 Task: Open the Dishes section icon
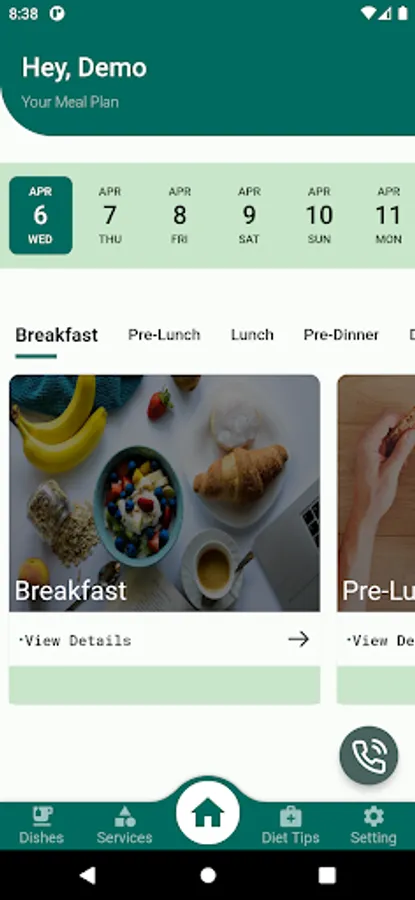pos(41,815)
